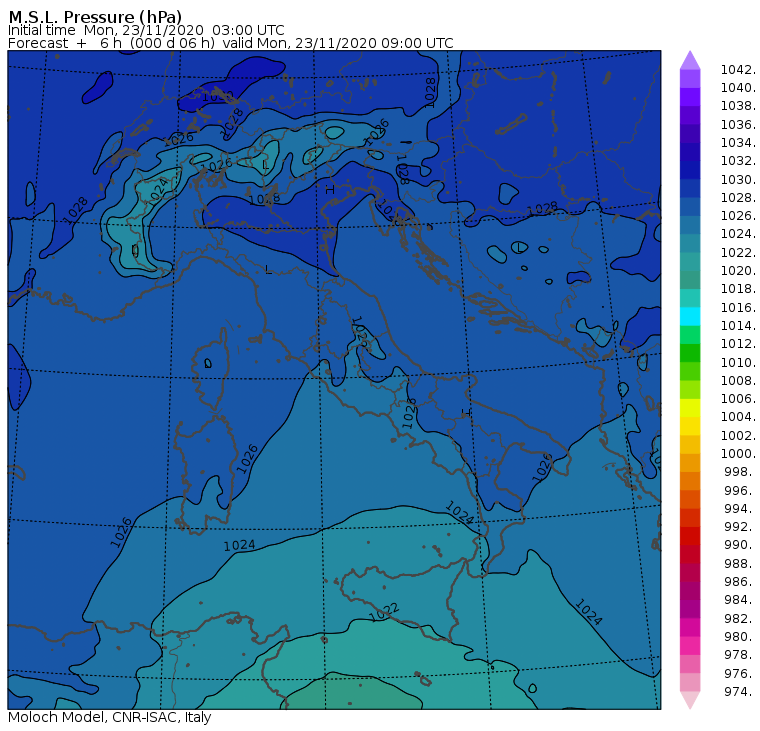Click the '1014.' colorbar label
760x731 pixels.
pos(738,325)
